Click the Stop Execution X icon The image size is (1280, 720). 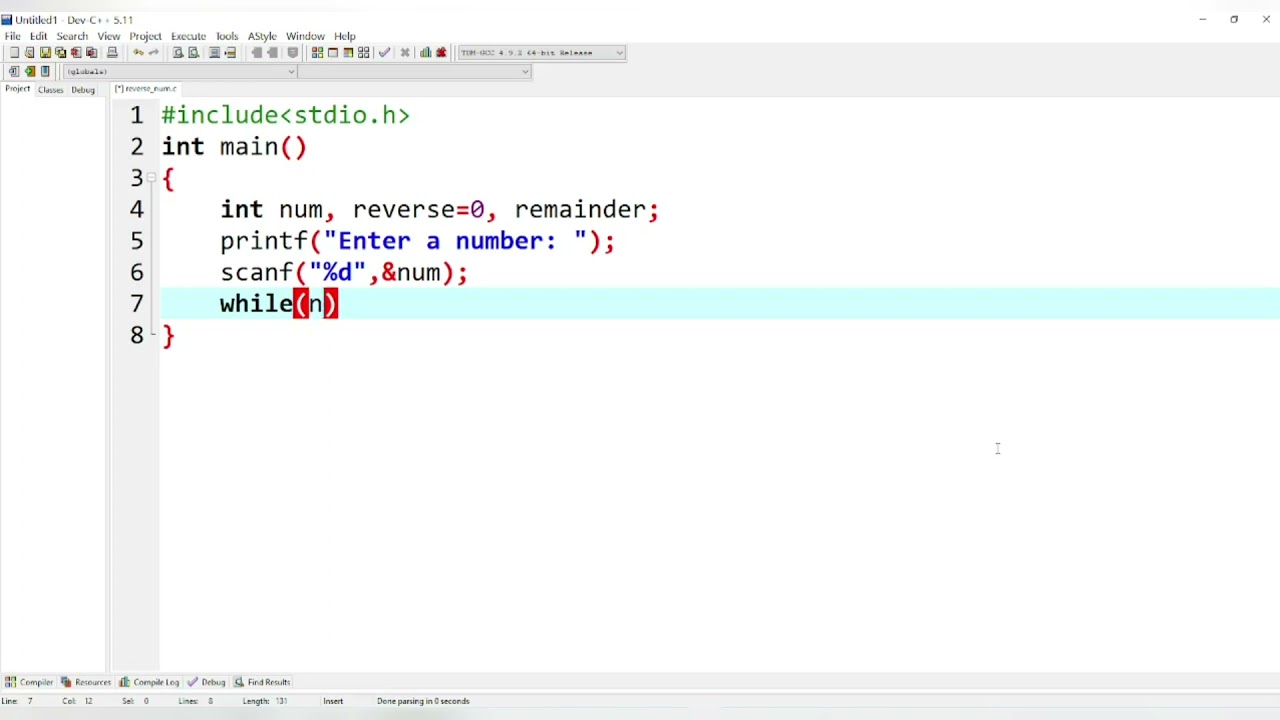pos(405,52)
